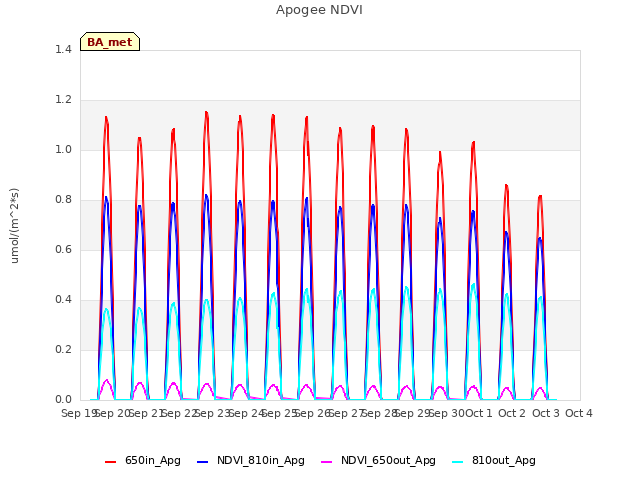Click the BA_met annotation label
The image size is (640, 480).
click(x=110, y=42)
